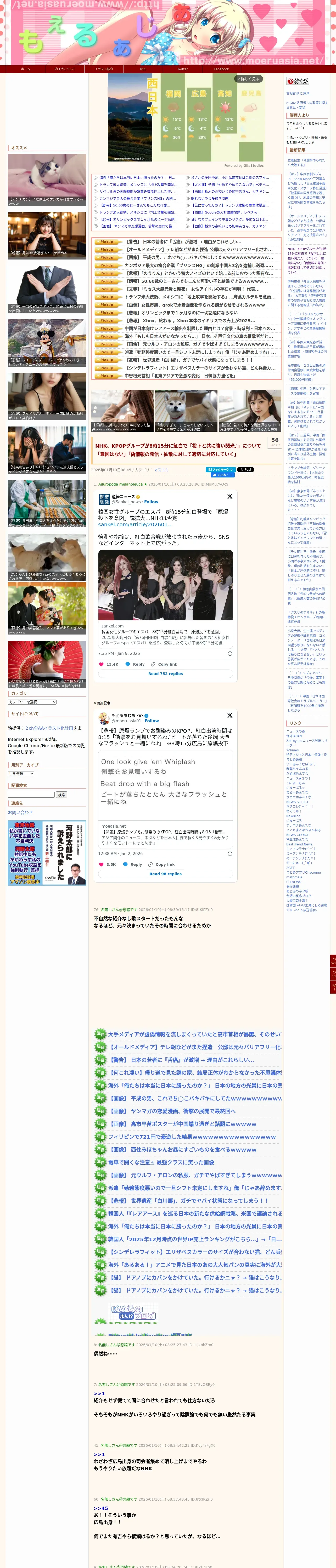The width and height of the screenshot is (336, 1568).
Task: Follow もえるあじあ on the embedded tweet
Action: 152,721
